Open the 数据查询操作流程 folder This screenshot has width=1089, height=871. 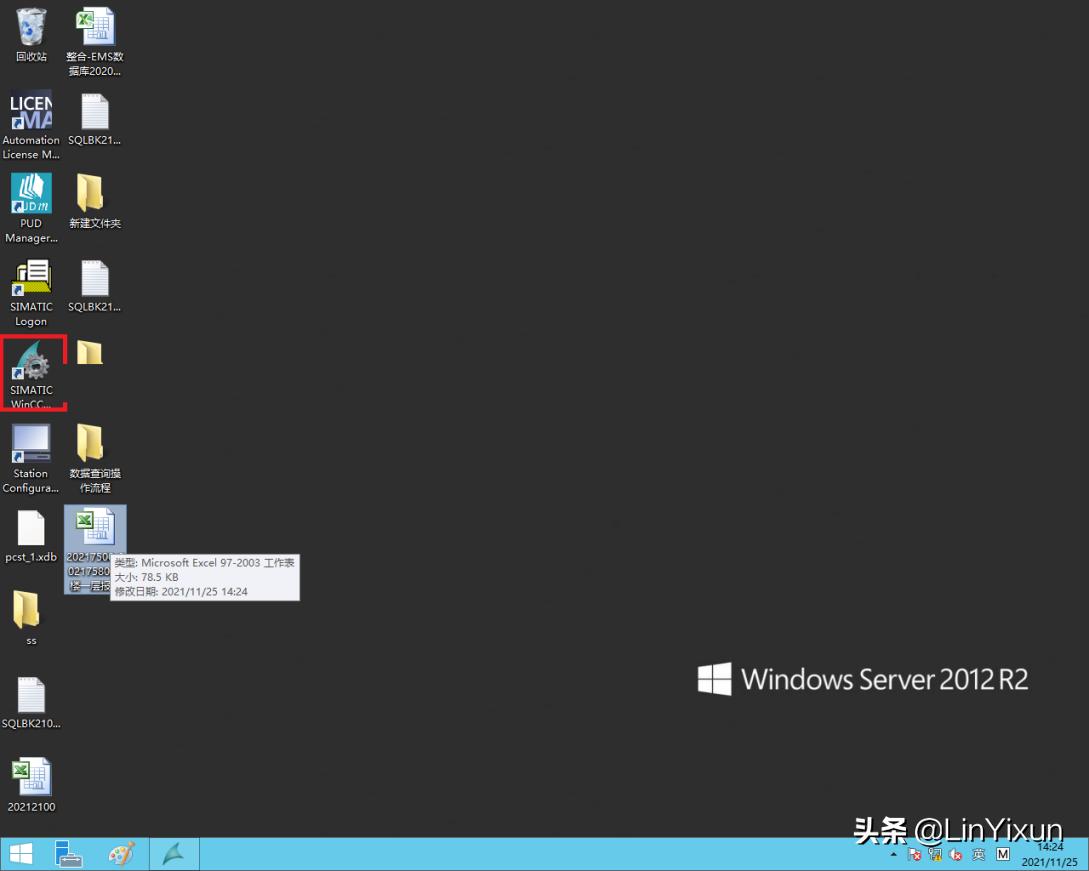[x=95, y=458]
